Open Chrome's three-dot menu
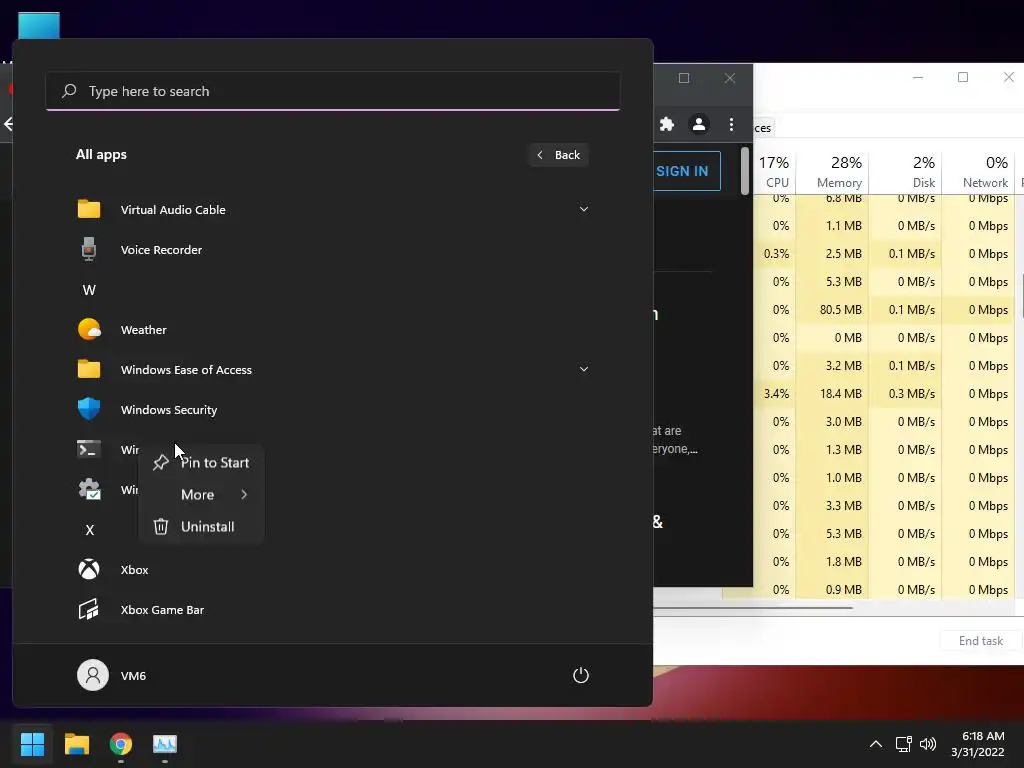This screenshot has height=768, width=1024. [731, 124]
